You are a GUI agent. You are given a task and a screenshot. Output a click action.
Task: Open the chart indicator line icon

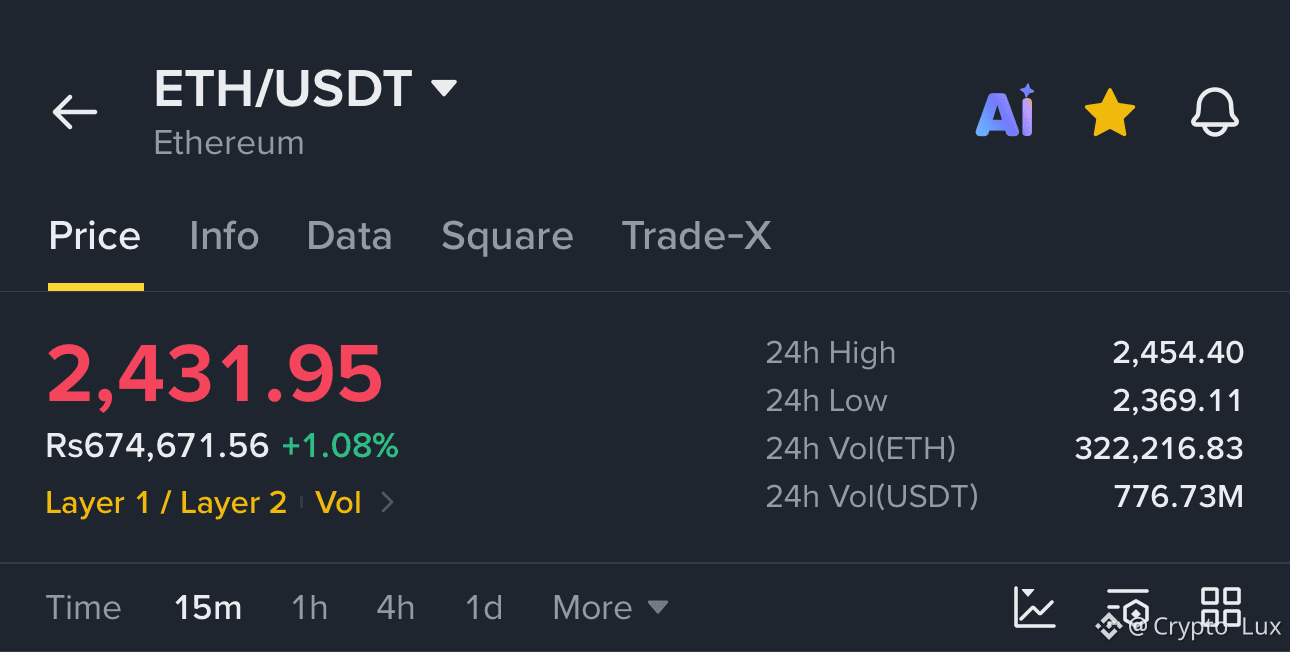(x=1034, y=607)
